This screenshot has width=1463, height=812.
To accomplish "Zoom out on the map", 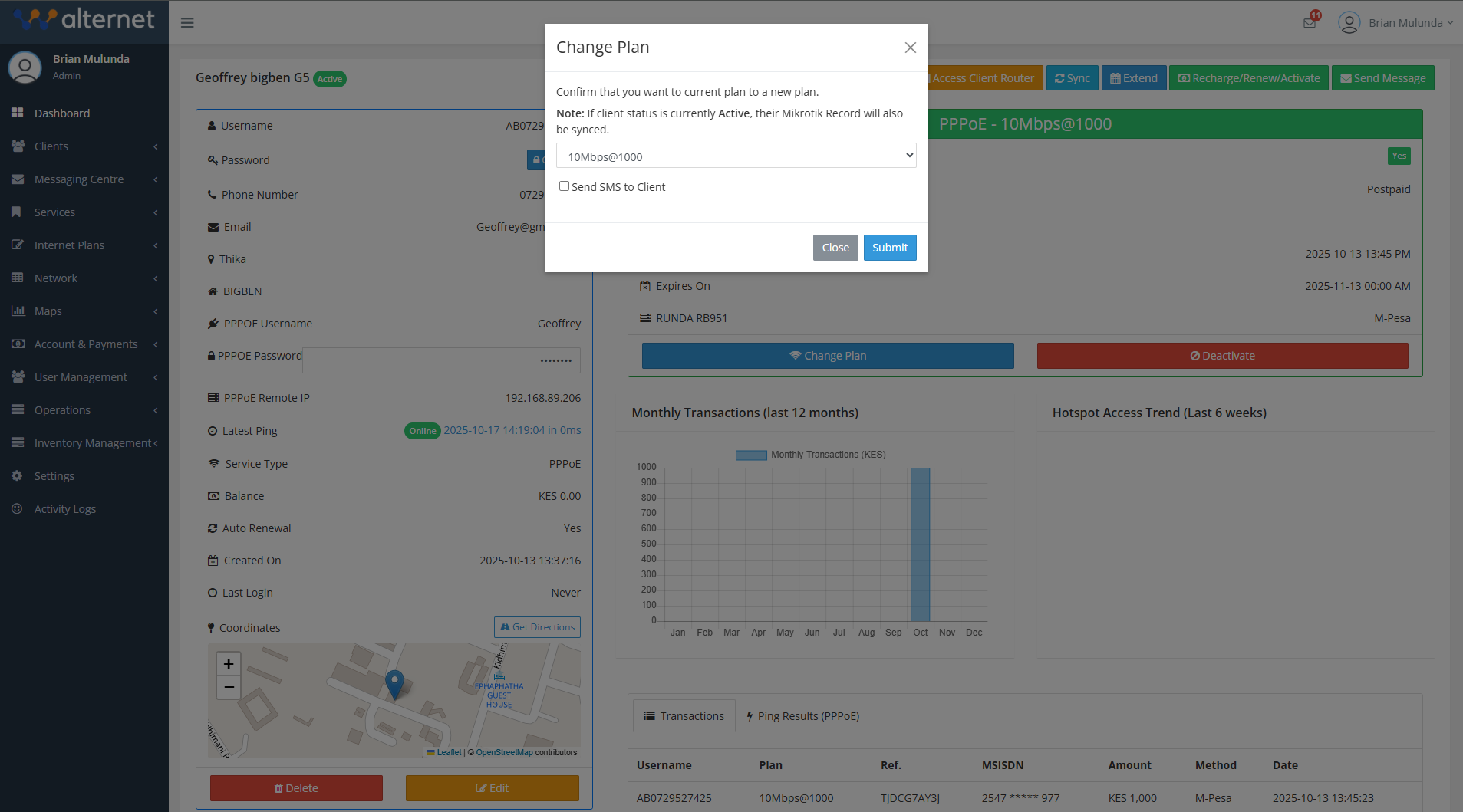I will tap(229, 687).
